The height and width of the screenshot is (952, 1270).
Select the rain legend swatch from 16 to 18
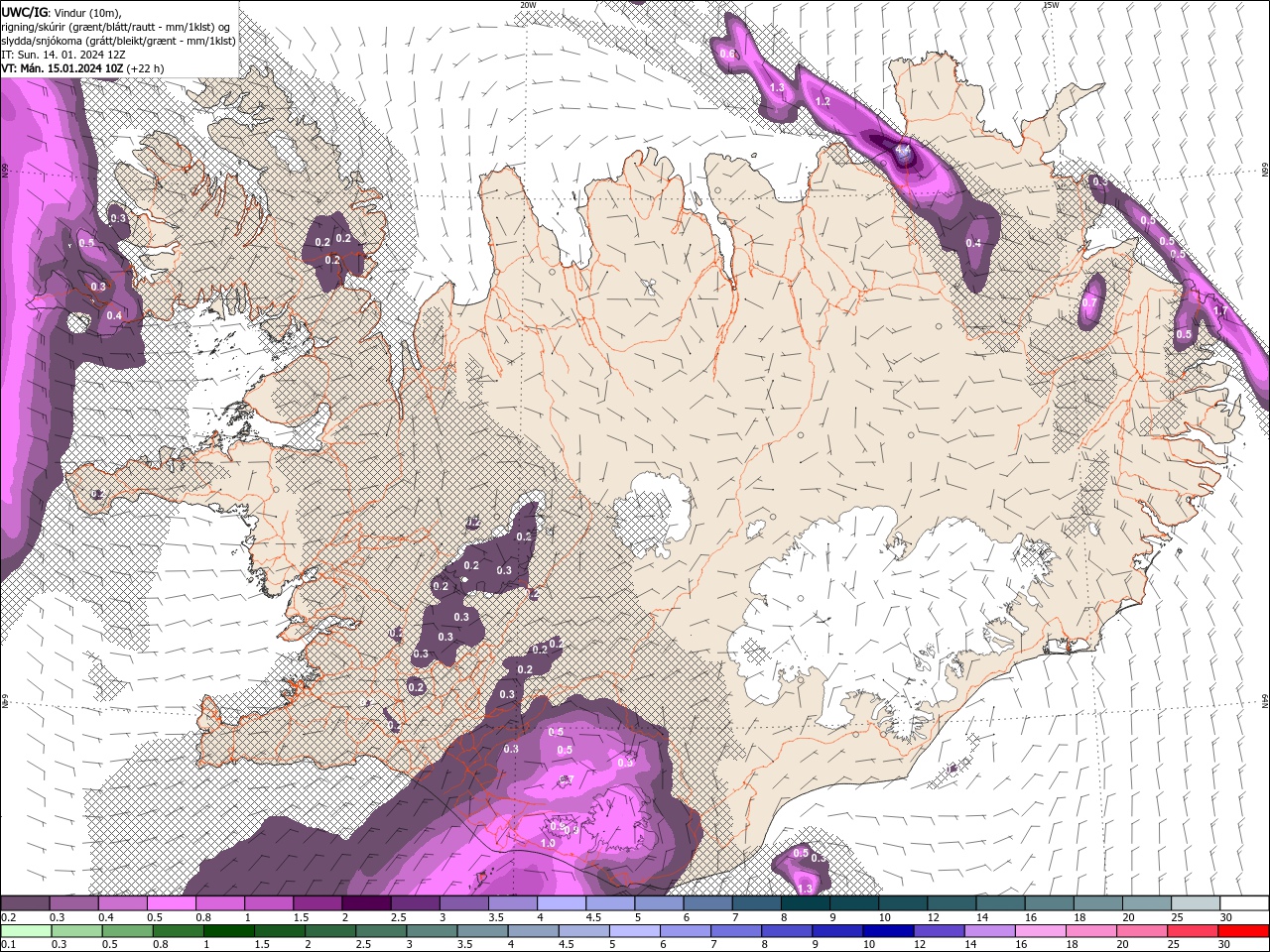[x=1044, y=931]
